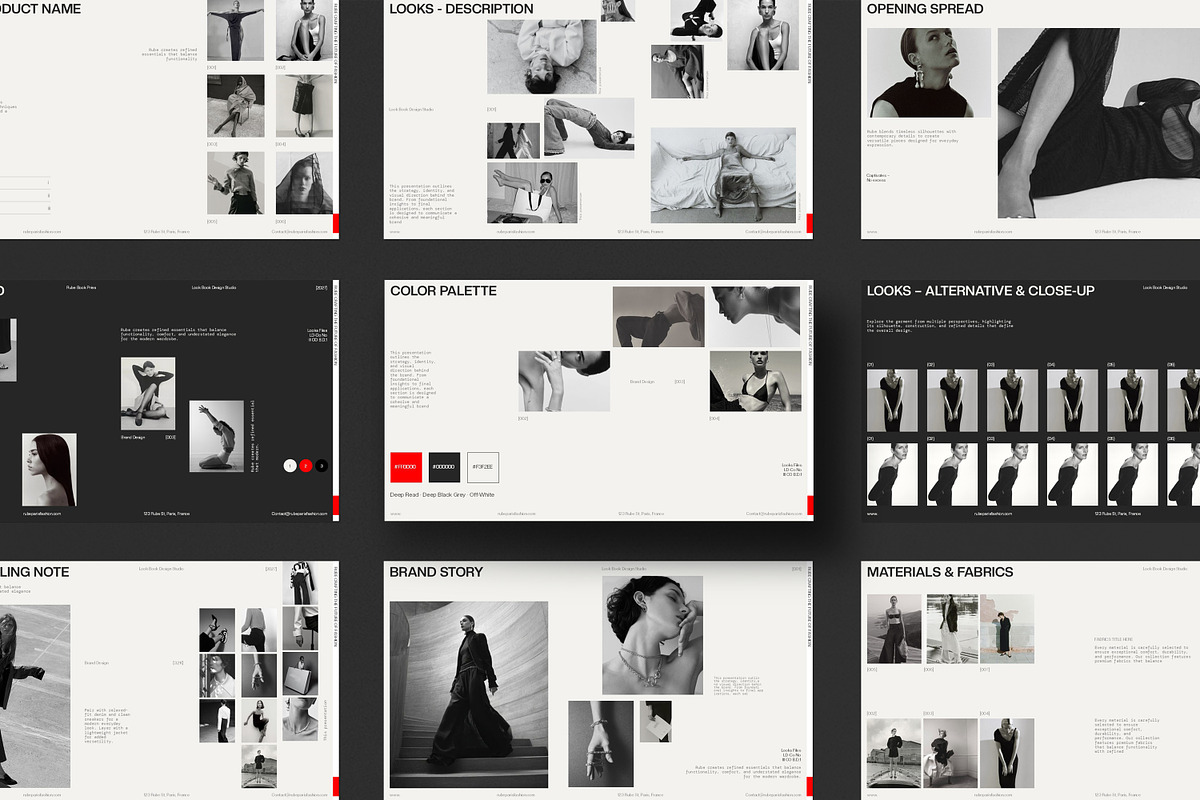This screenshot has width=1200, height=800.
Task: Click the Deep Read · Deep Black Grey · Off White caption
Action: [x=442, y=495]
